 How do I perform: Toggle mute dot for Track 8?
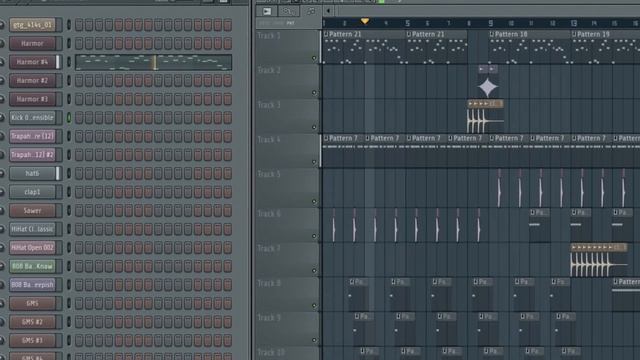314,305
